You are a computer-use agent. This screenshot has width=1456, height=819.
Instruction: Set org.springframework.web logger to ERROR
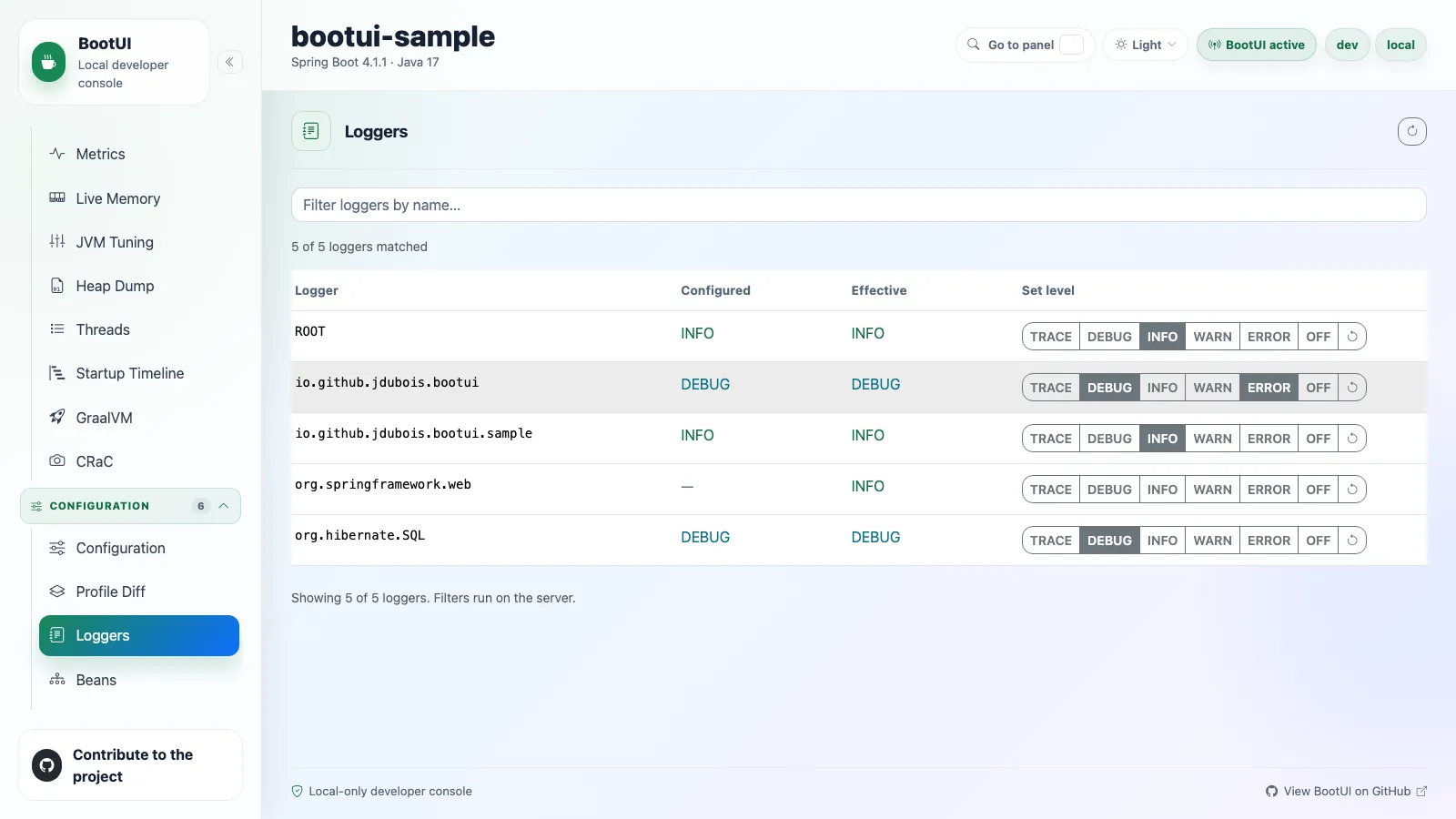tap(1269, 490)
